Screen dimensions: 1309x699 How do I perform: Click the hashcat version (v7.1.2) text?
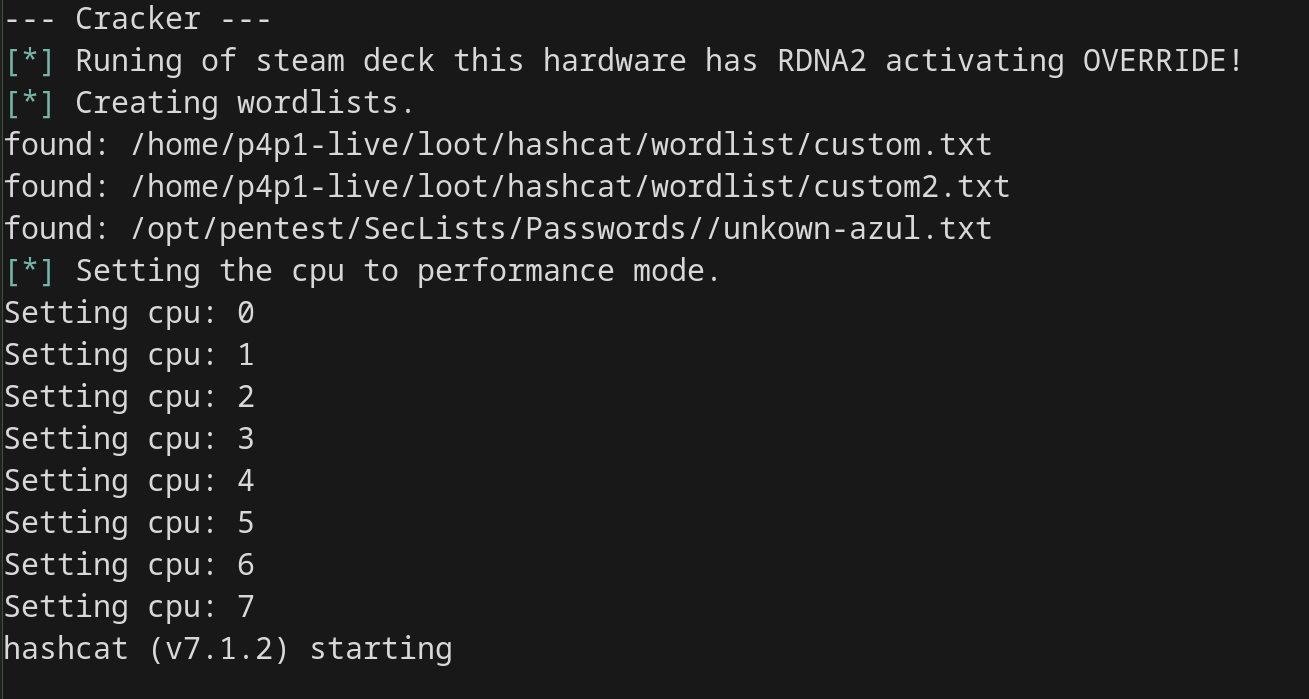coord(219,648)
